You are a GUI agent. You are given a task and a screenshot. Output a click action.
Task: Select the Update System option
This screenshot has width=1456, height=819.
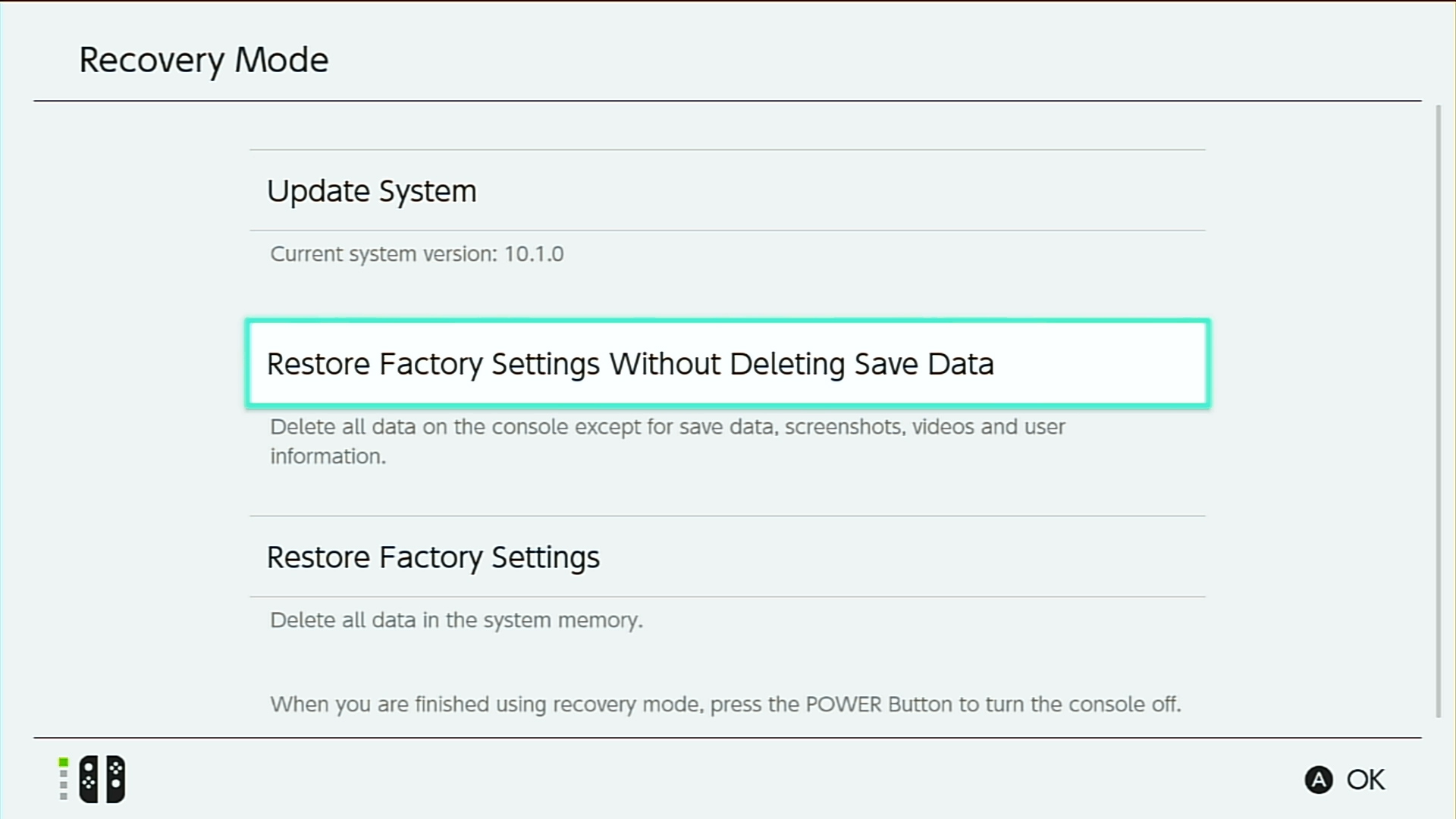tap(727, 190)
